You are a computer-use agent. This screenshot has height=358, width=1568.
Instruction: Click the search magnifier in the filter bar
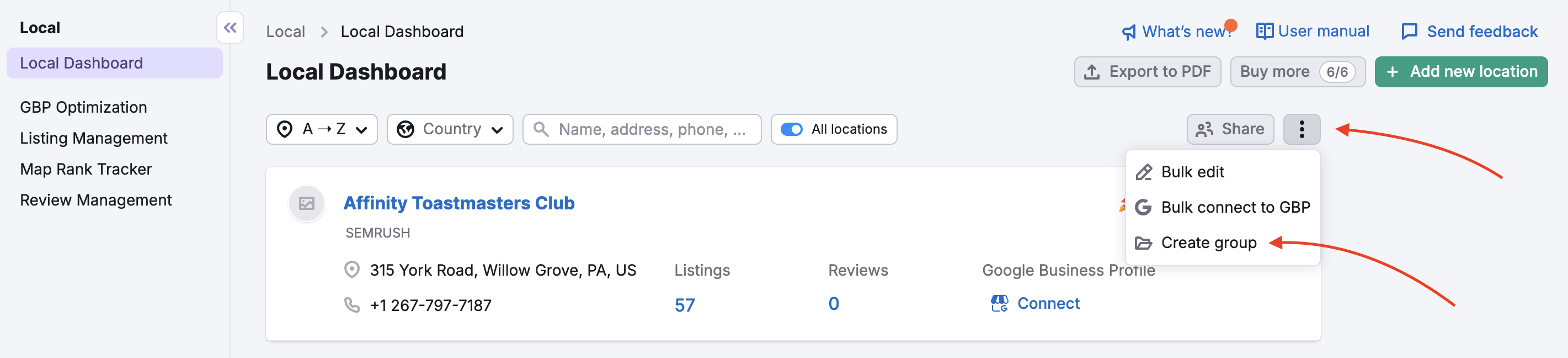coord(542,129)
